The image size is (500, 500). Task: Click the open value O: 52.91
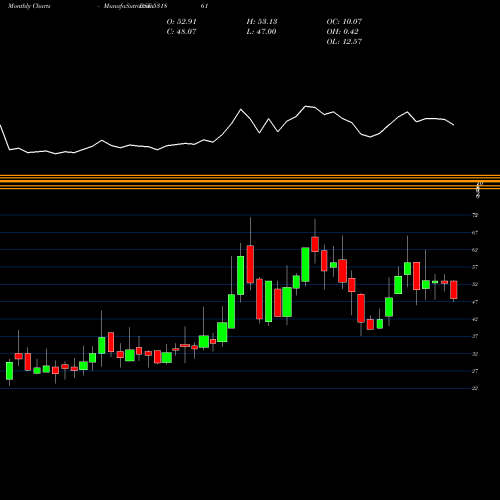click(x=182, y=22)
